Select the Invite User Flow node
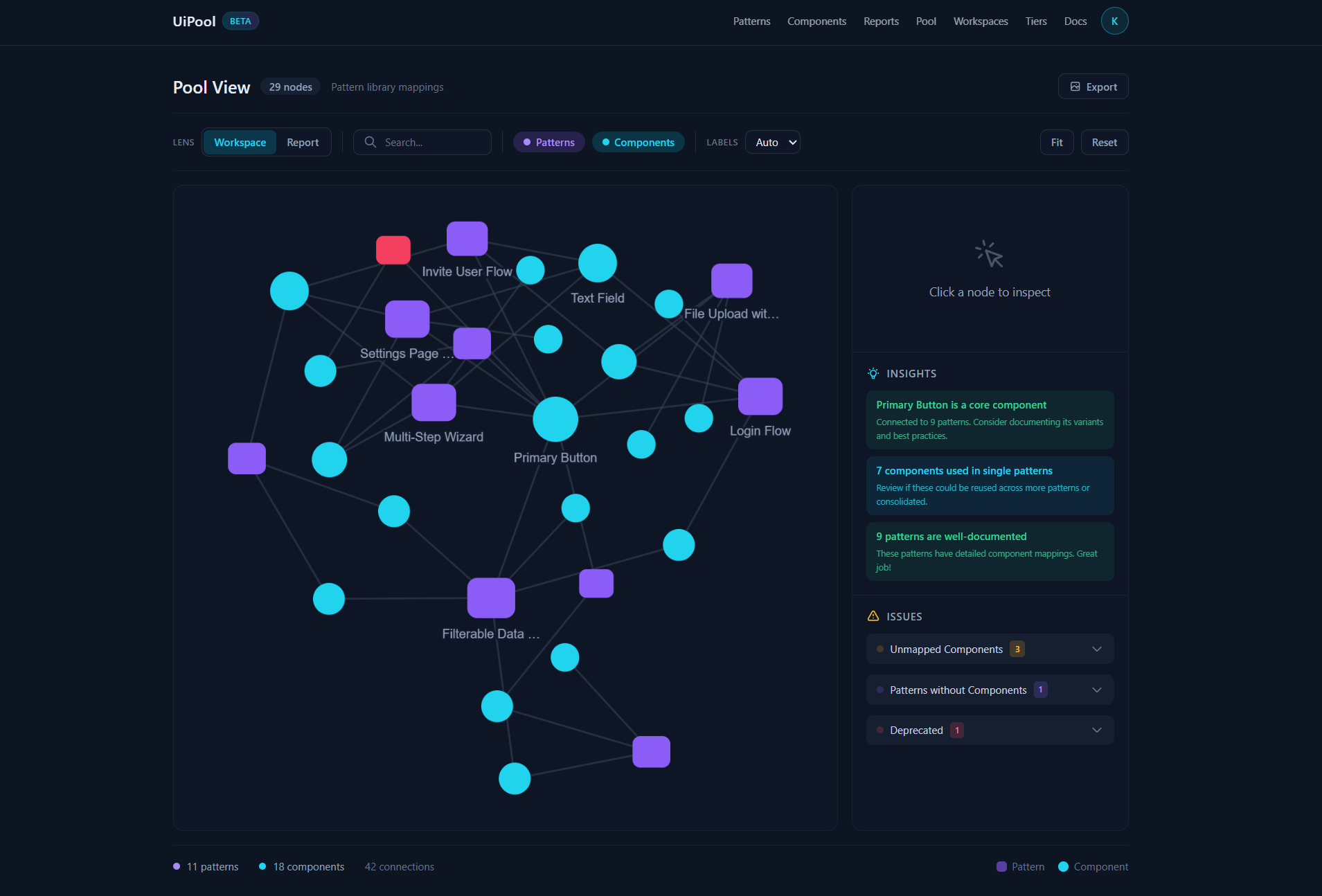 click(x=467, y=239)
